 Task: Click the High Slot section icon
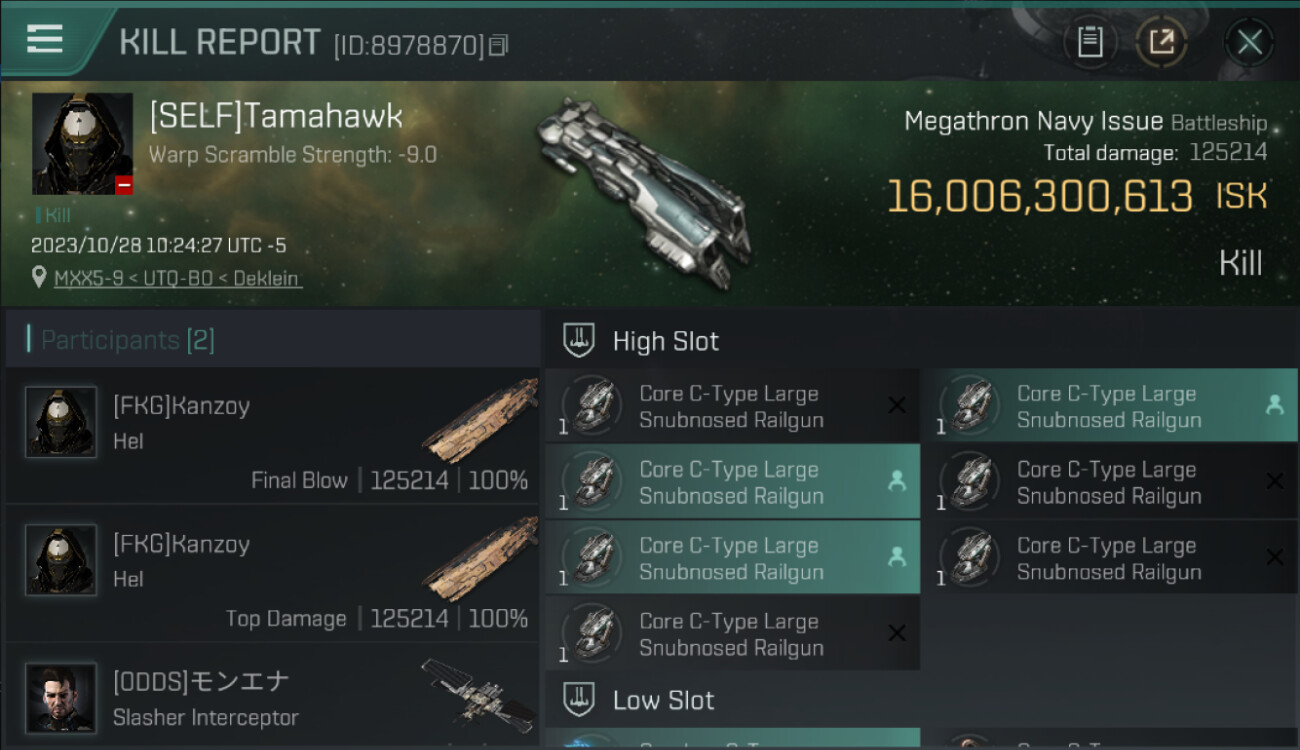tap(579, 341)
